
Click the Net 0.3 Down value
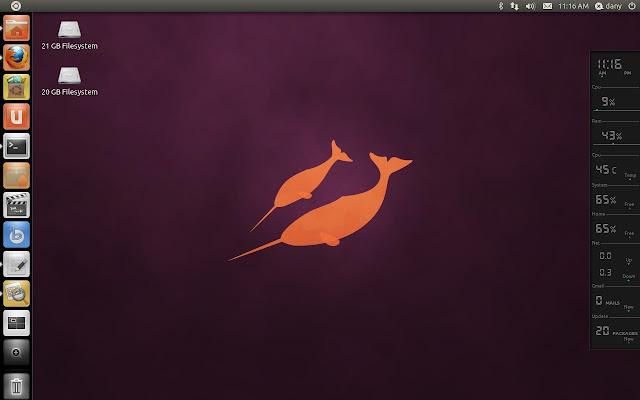tap(605, 272)
